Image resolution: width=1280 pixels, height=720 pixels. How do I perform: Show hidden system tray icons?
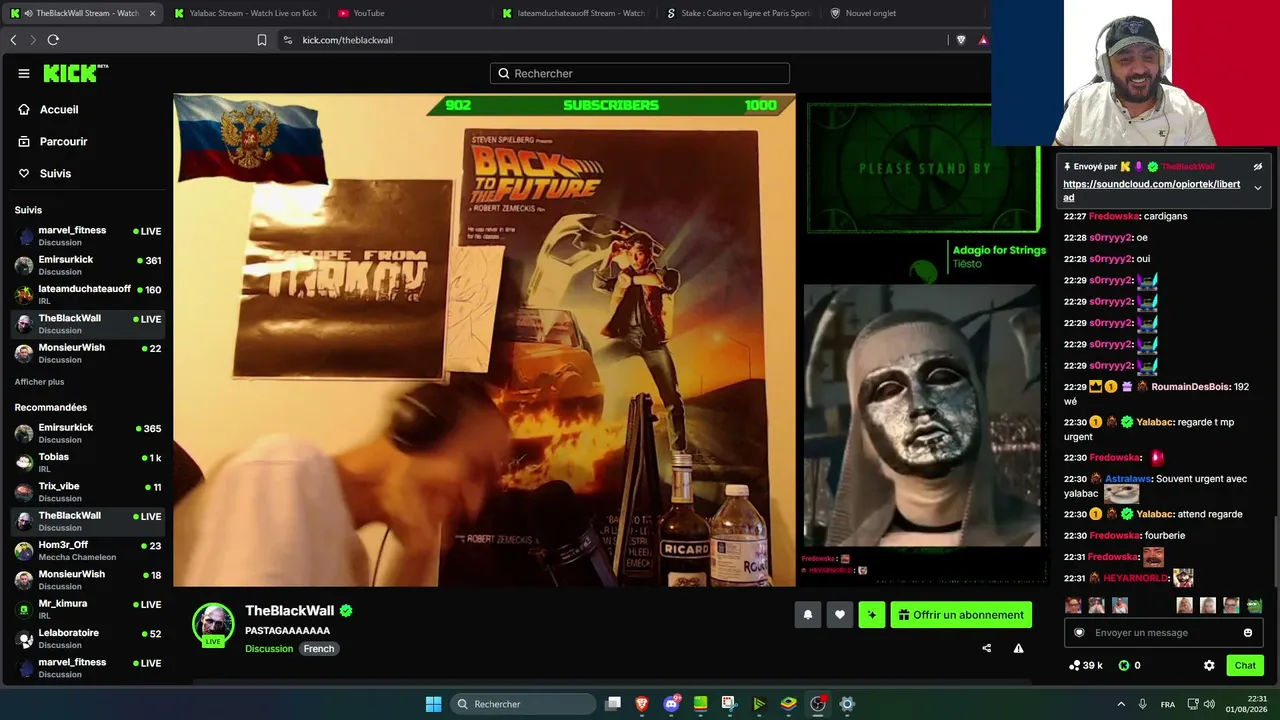1121,704
